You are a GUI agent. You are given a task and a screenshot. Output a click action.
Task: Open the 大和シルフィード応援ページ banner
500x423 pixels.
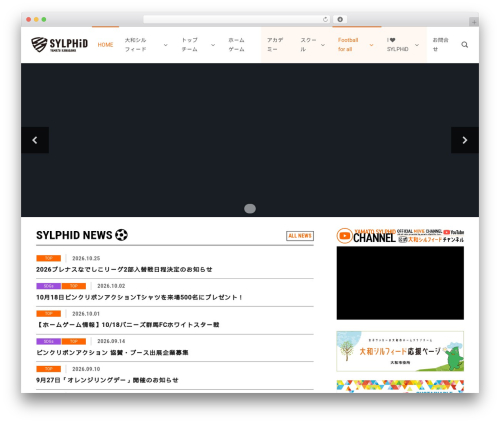pyautogui.click(x=400, y=351)
